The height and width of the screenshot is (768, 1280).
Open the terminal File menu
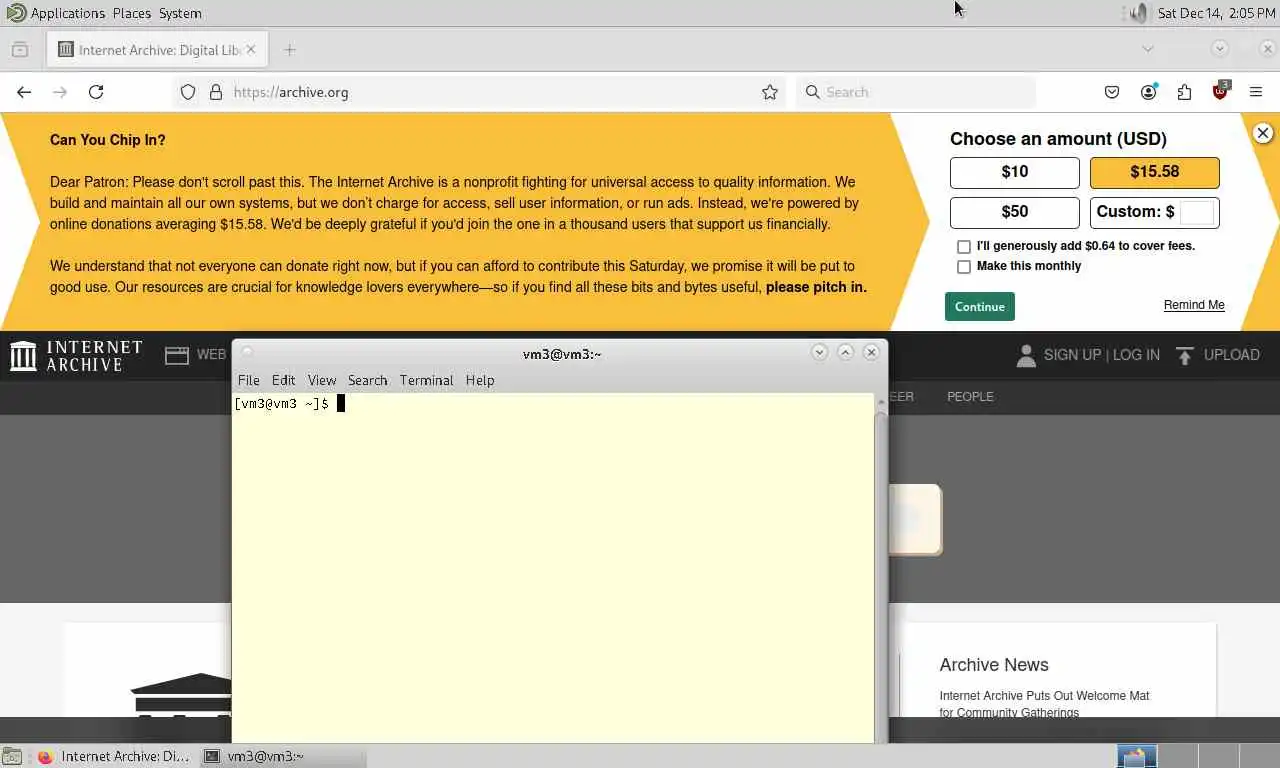pos(248,380)
